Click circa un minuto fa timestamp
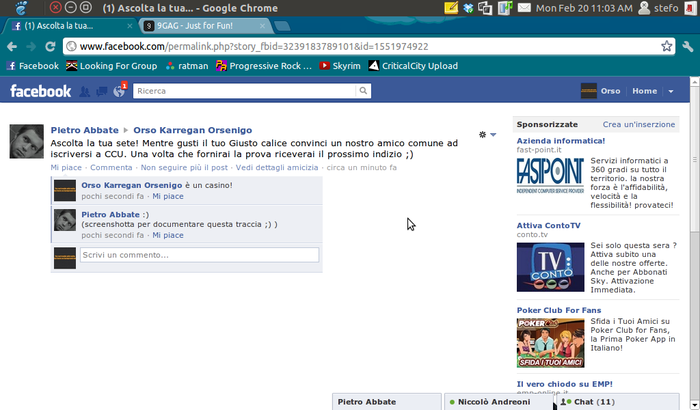 point(362,167)
